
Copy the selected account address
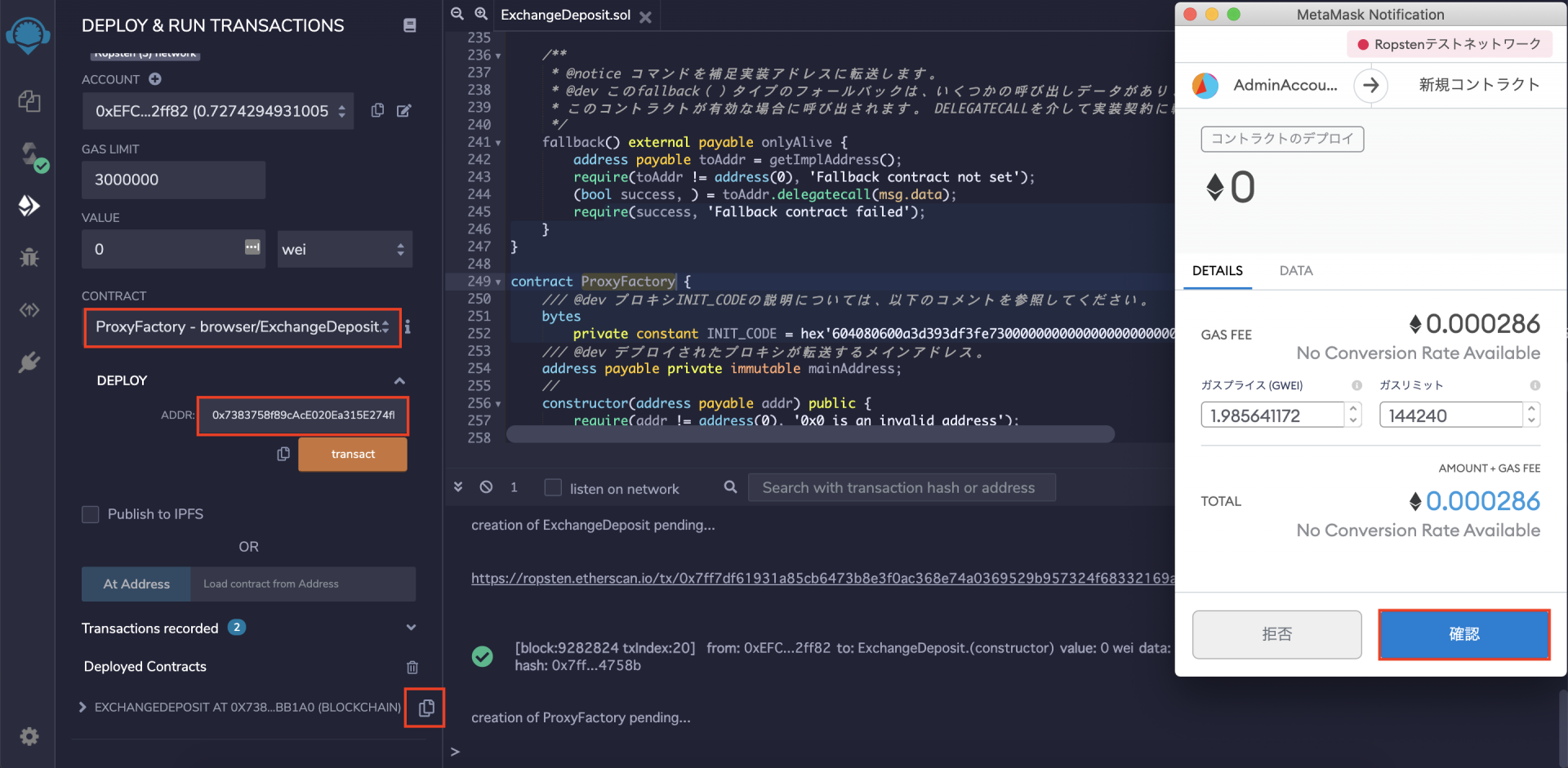click(377, 110)
